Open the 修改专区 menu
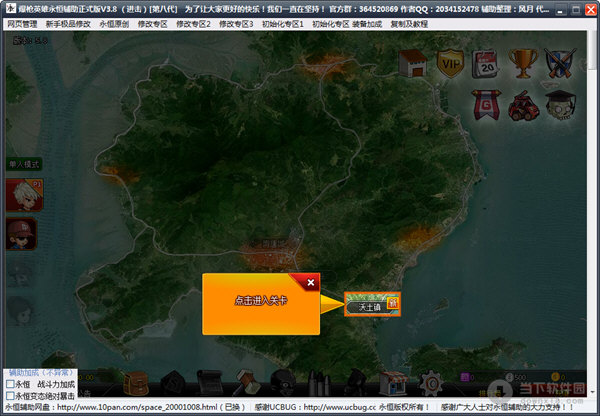600x416 pixels. coord(153,24)
